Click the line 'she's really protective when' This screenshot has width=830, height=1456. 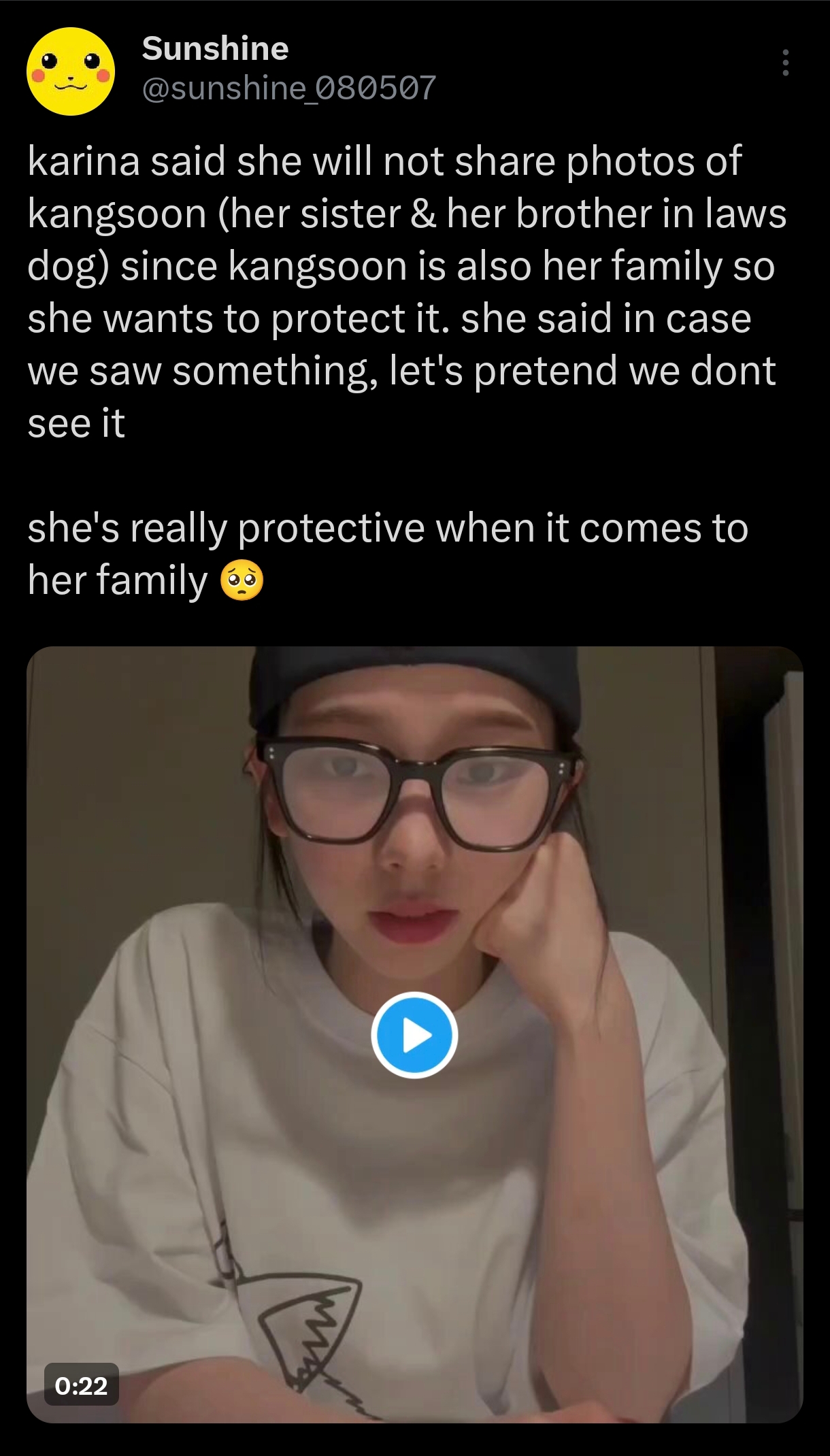click(x=388, y=529)
